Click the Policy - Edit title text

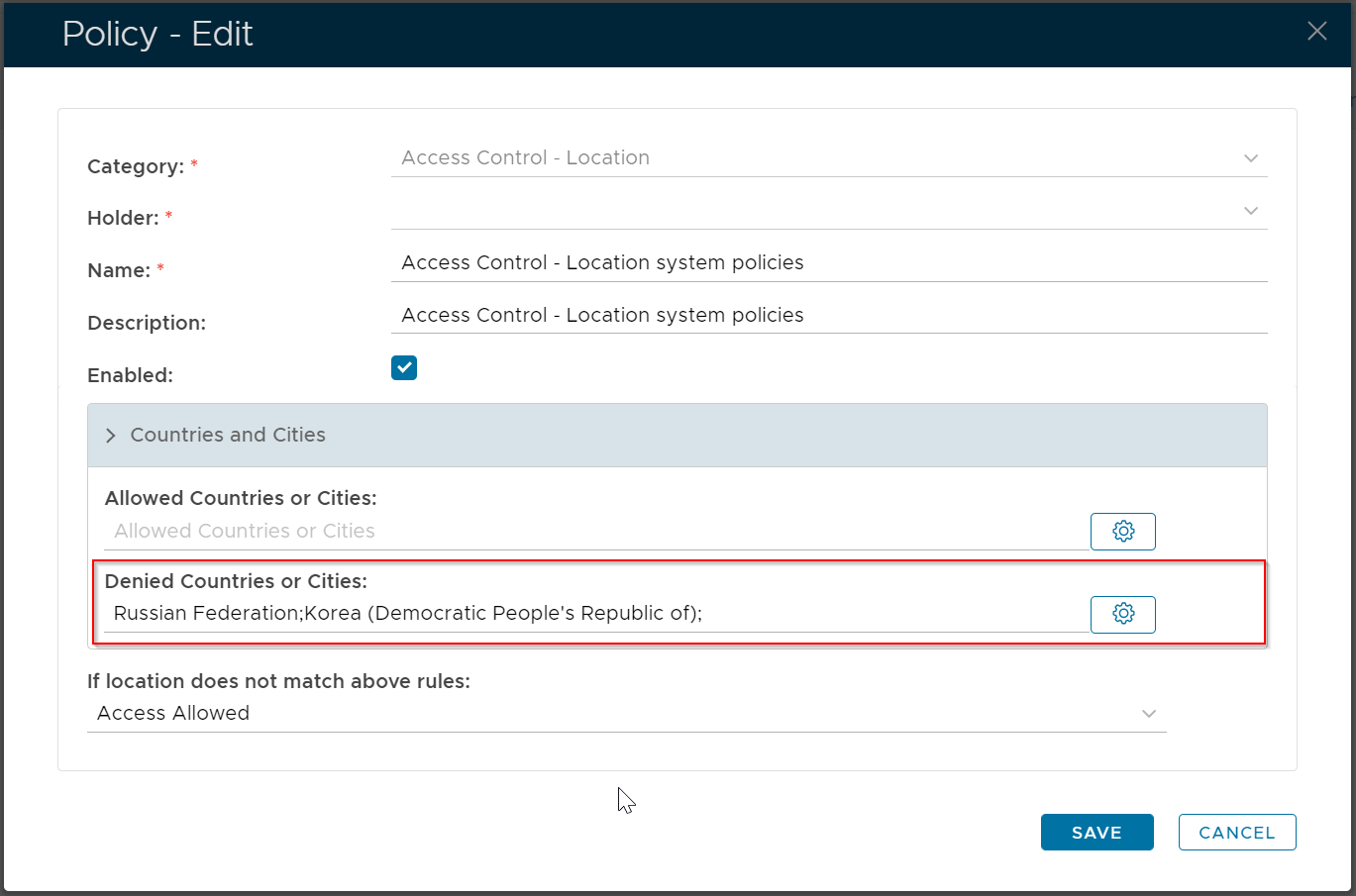(x=157, y=35)
